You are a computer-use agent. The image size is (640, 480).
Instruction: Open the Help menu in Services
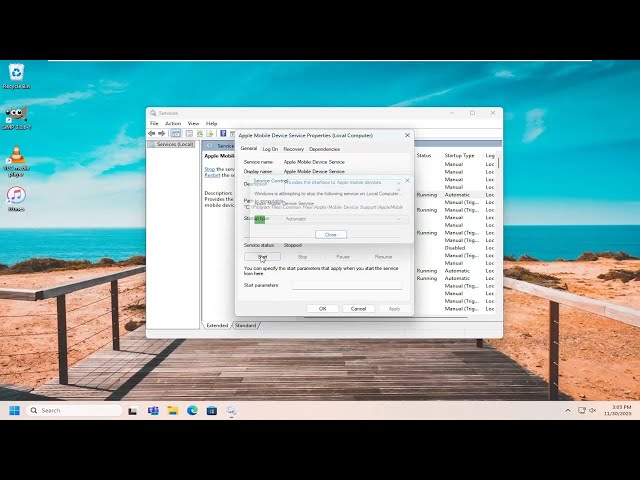click(211, 123)
